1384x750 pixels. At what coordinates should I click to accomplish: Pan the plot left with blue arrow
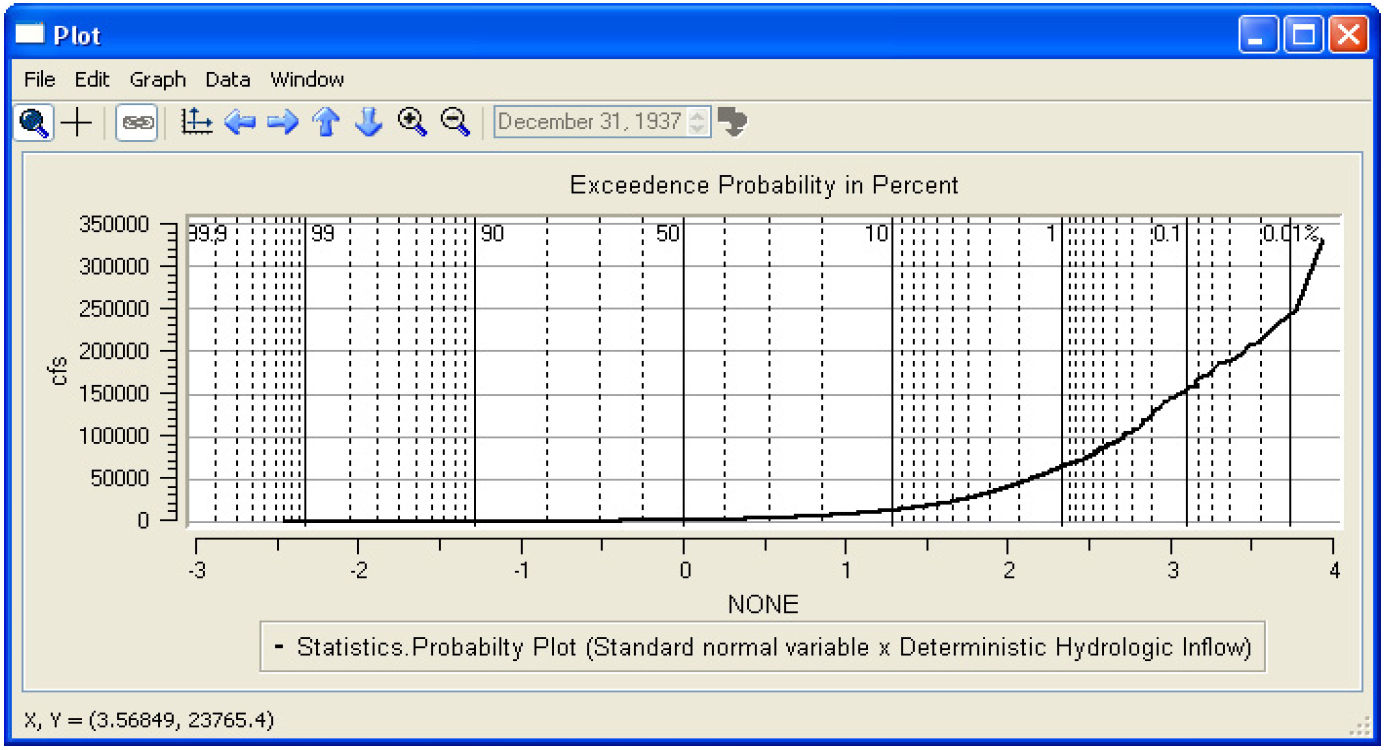click(x=240, y=122)
